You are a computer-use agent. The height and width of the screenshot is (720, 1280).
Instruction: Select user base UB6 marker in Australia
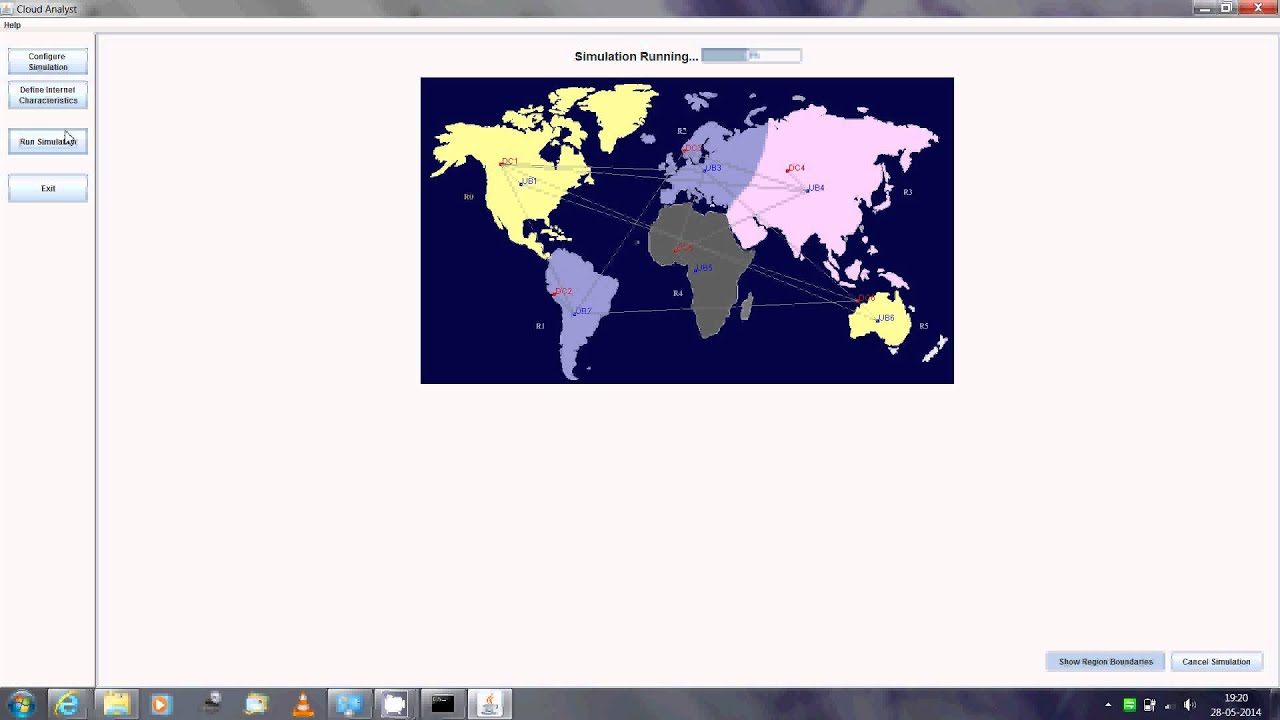[x=885, y=318]
